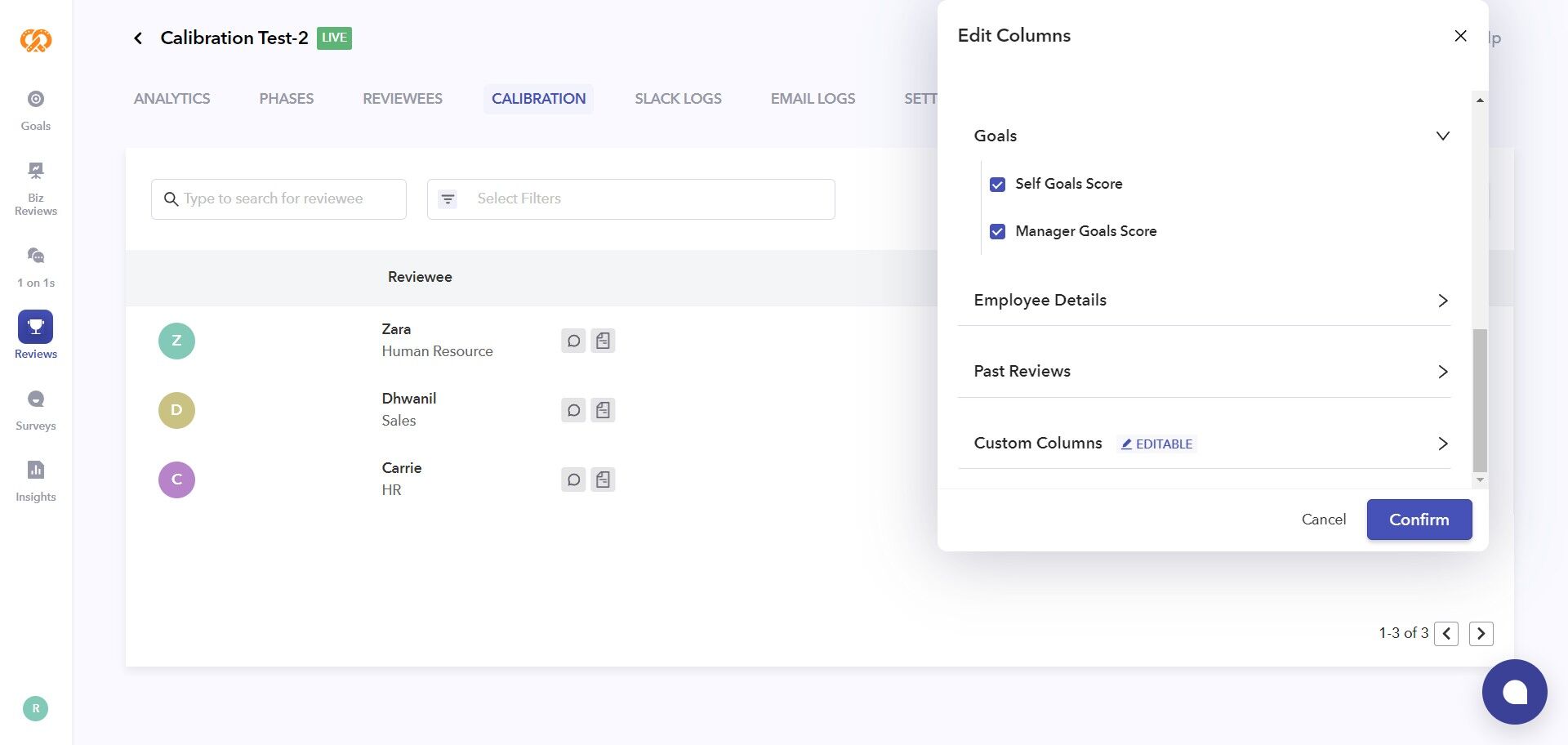The height and width of the screenshot is (745, 1568).
Task: Cancel the Edit Columns dialog
Action: [x=1323, y=520]
